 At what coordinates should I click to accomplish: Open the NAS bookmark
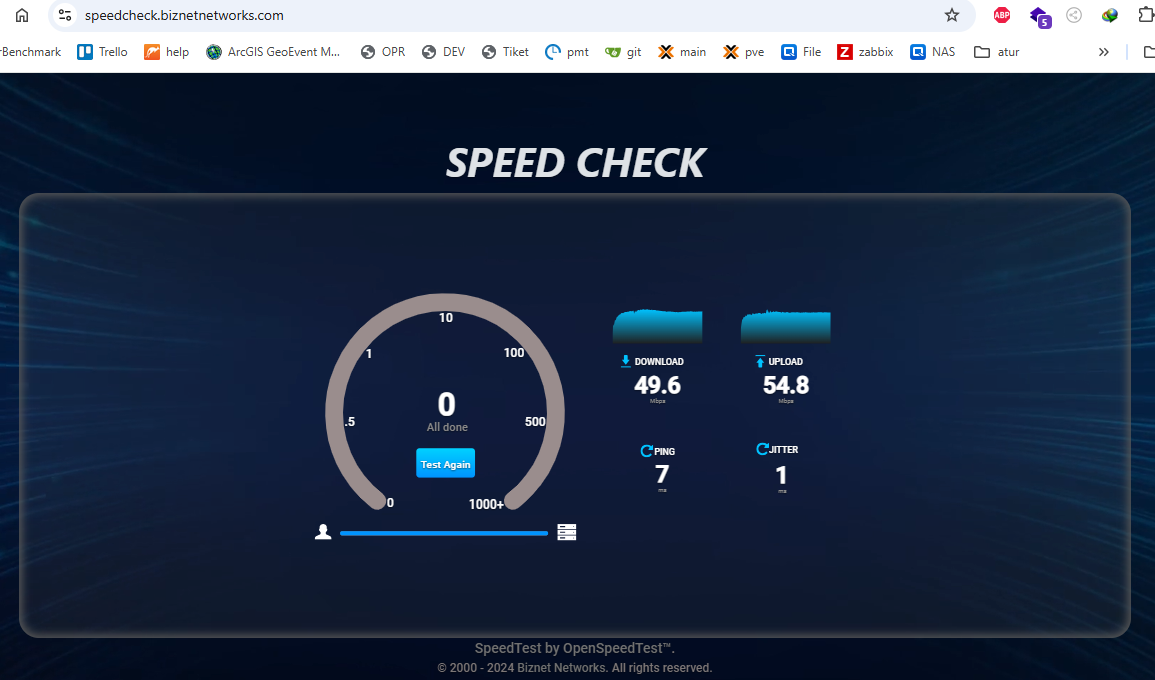[933, 52]
